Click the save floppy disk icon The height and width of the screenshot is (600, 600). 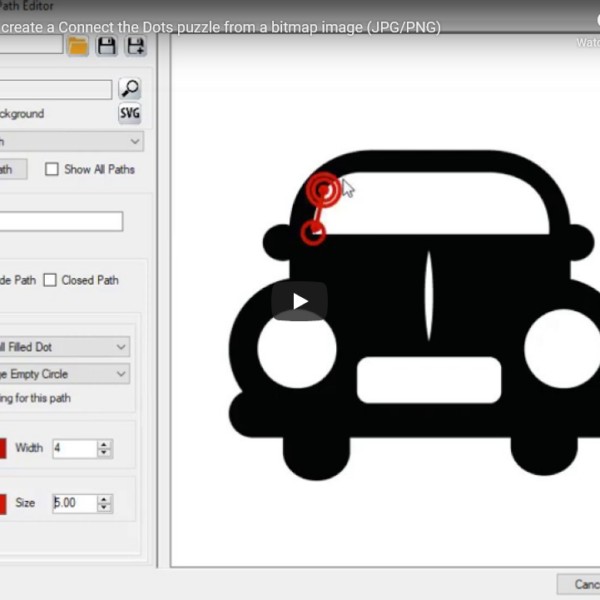[x=107, y=45]
